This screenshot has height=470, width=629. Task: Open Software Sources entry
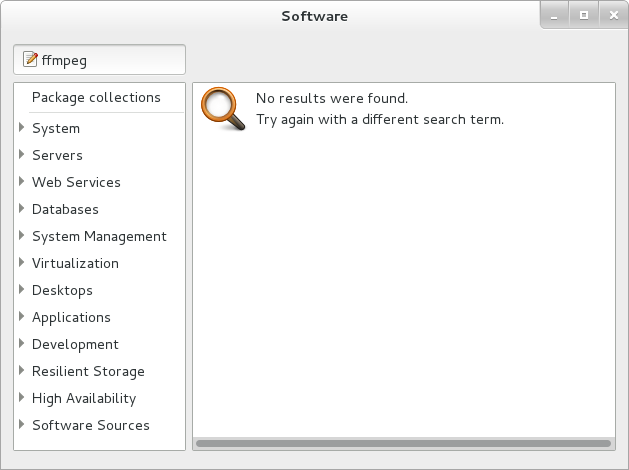click(x=91, y=425)
